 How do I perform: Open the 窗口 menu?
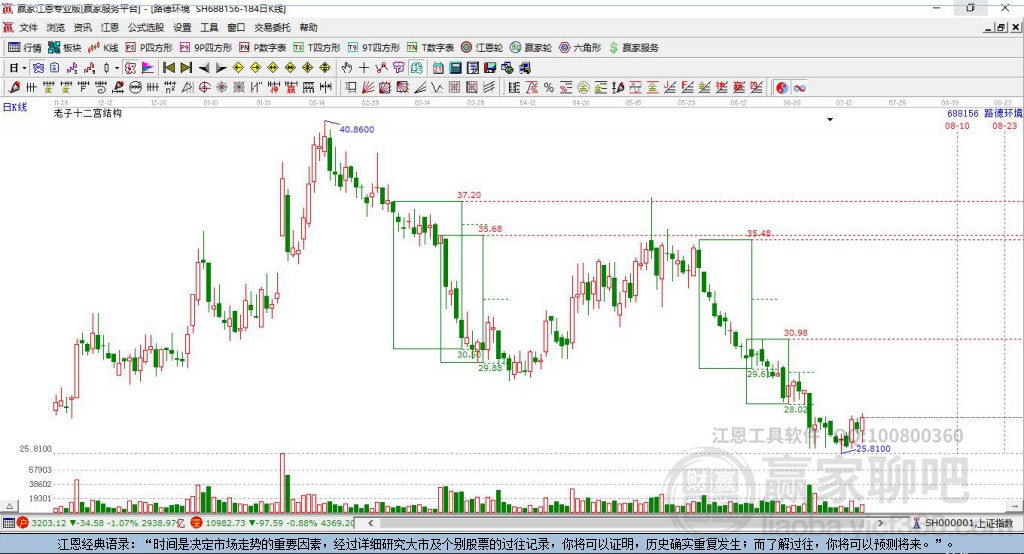click(x=236, y=27)
